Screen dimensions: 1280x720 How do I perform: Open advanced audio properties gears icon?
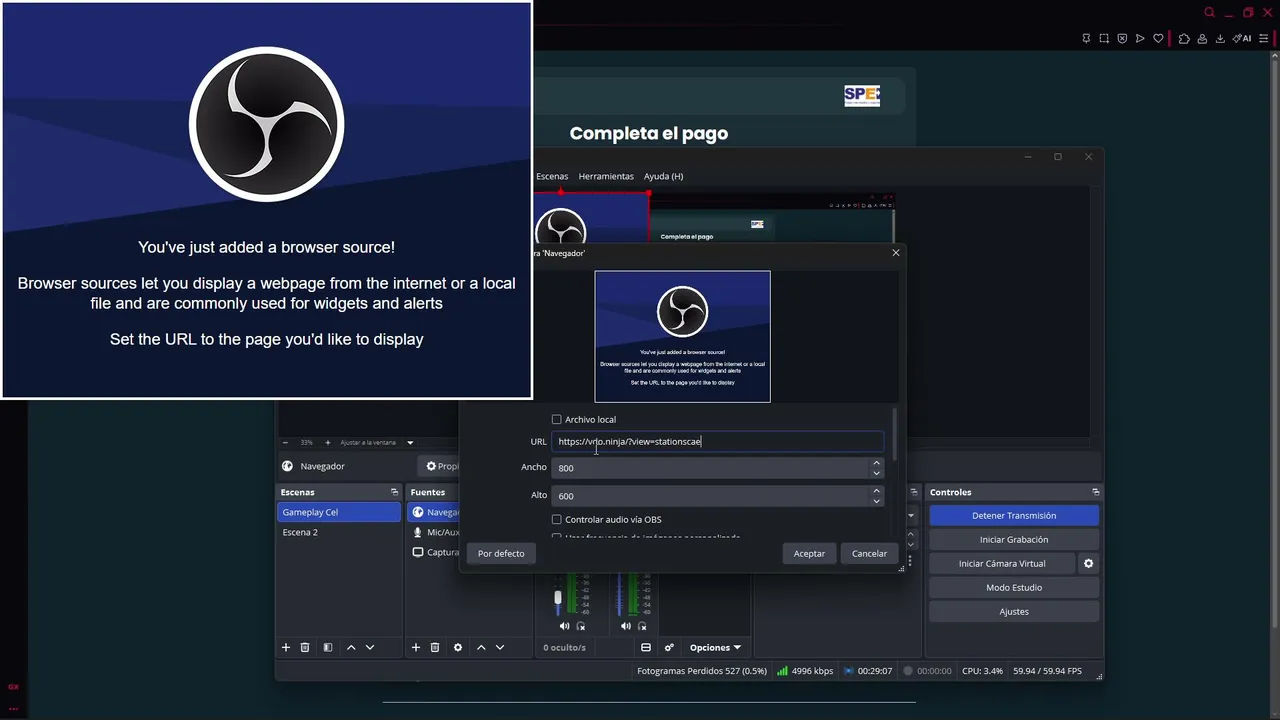(669, 648)
